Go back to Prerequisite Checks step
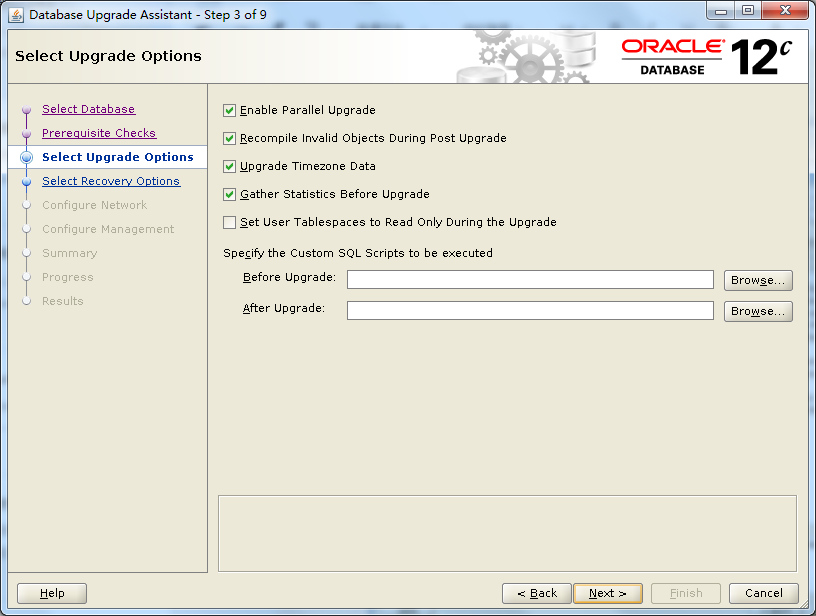Screen dimensions: 816x616 tap(98, 133)
